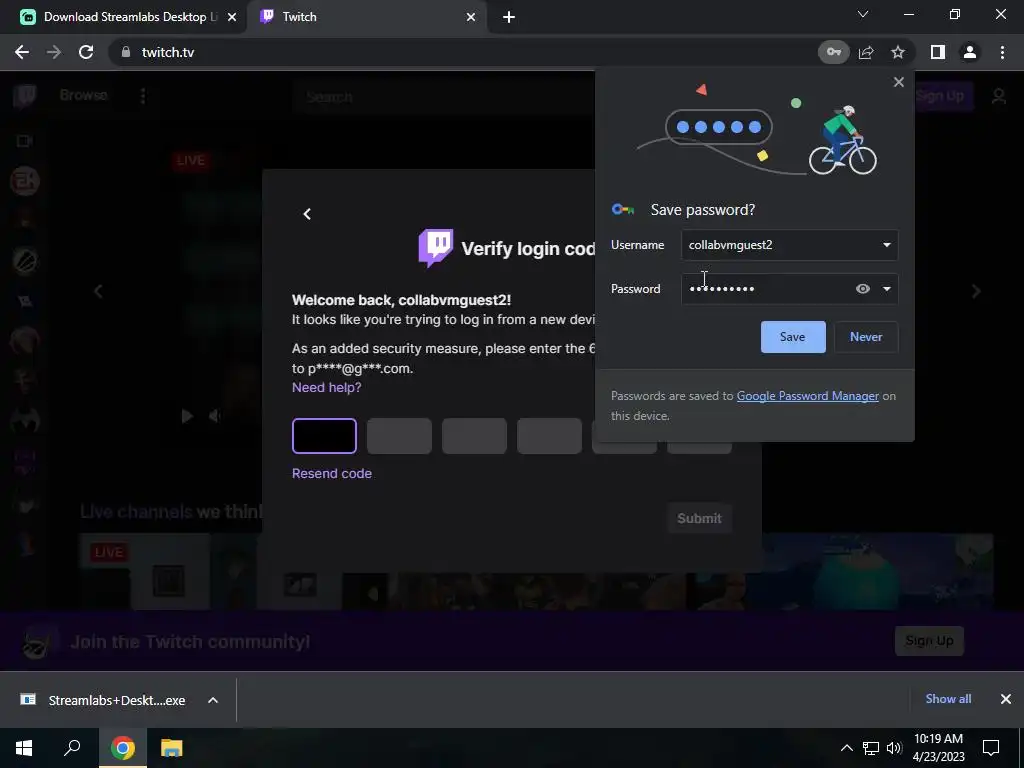Click the top Sign Up button
Viewport: 1024px width, 768px height.
coord(940,96)
